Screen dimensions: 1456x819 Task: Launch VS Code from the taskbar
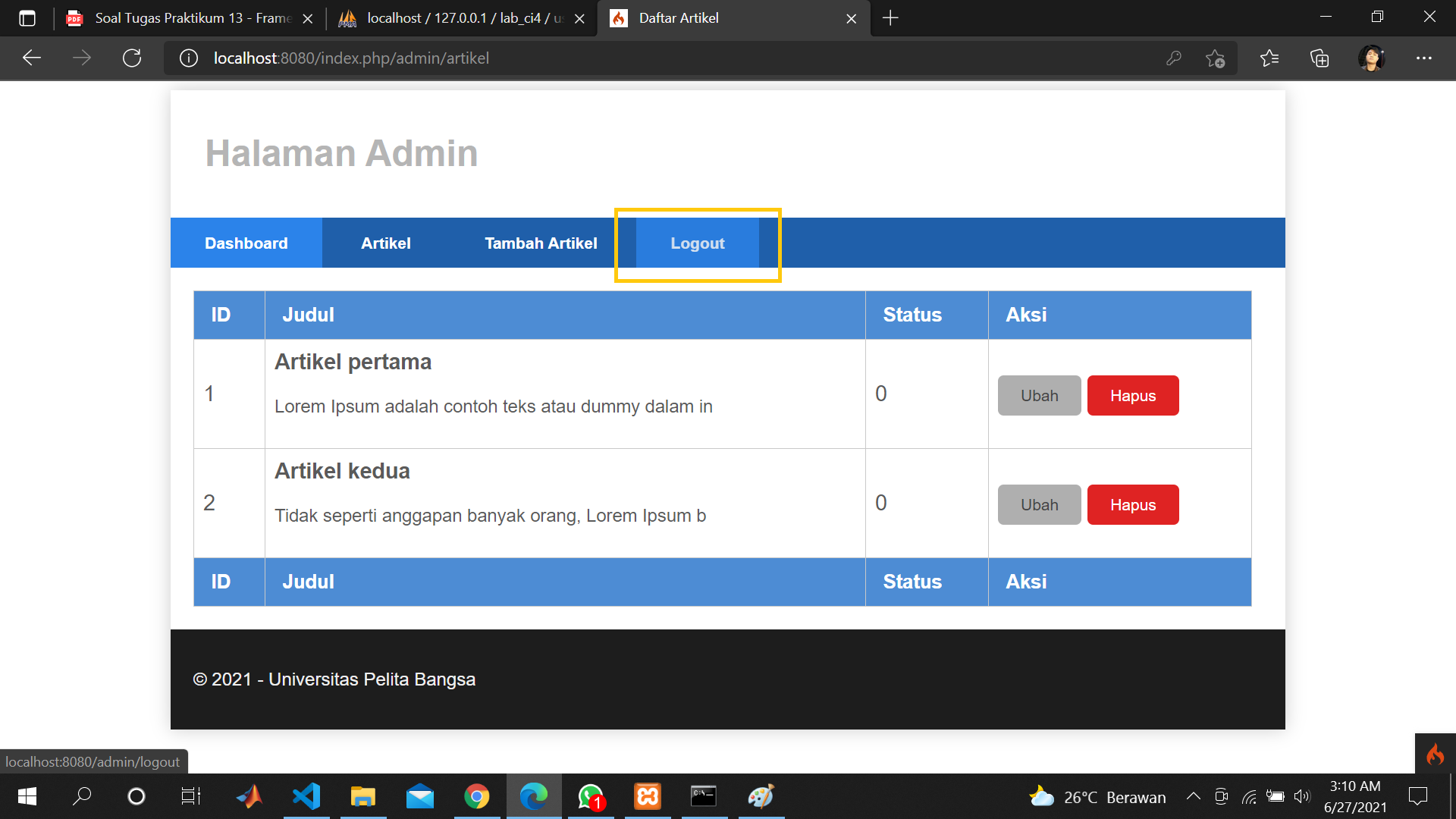pyautogui.click(x=306, y=796)
